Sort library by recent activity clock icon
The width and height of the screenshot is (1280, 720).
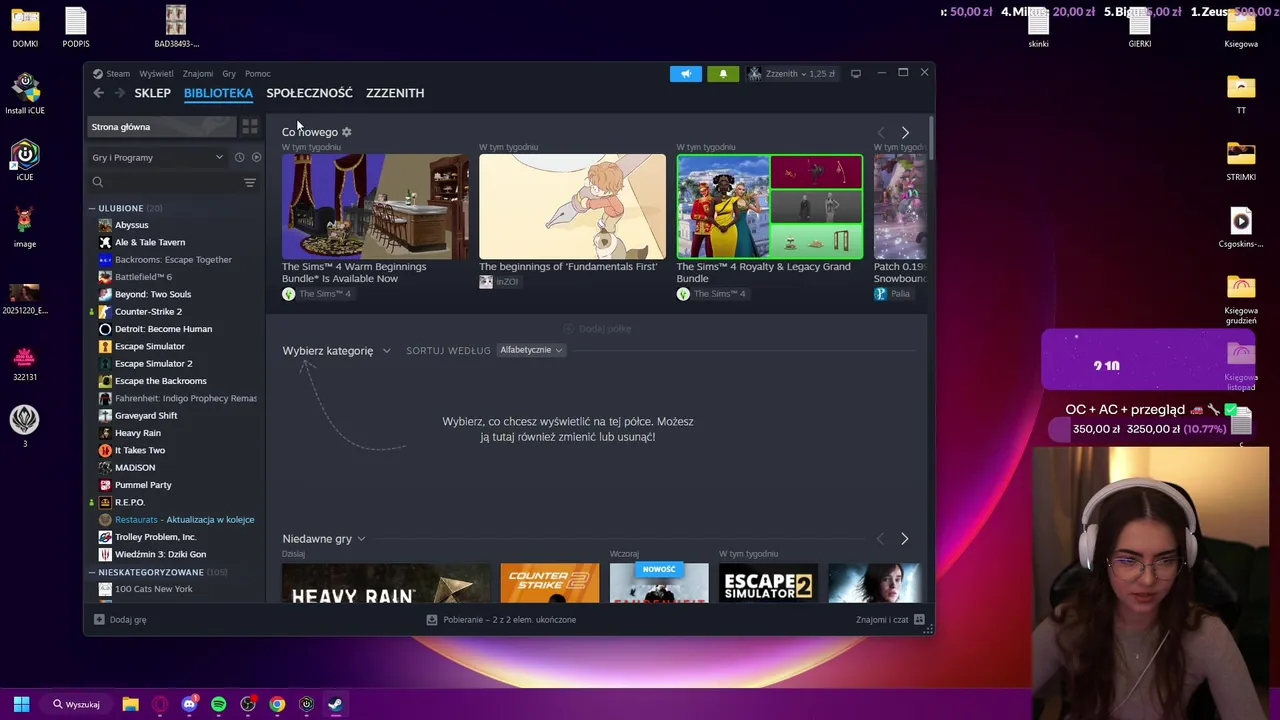click(x=239, y=157)
